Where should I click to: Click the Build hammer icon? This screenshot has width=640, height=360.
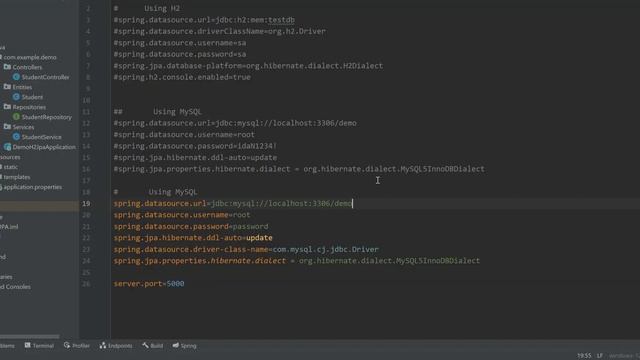(145, 345)
